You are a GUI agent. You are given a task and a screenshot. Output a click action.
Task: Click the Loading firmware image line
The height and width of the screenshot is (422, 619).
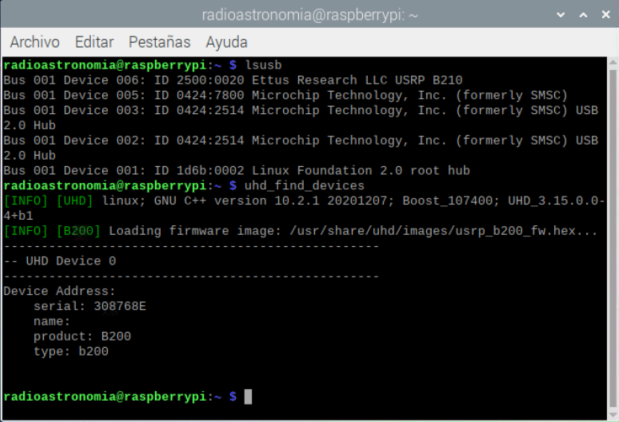(x=300, y=231)
